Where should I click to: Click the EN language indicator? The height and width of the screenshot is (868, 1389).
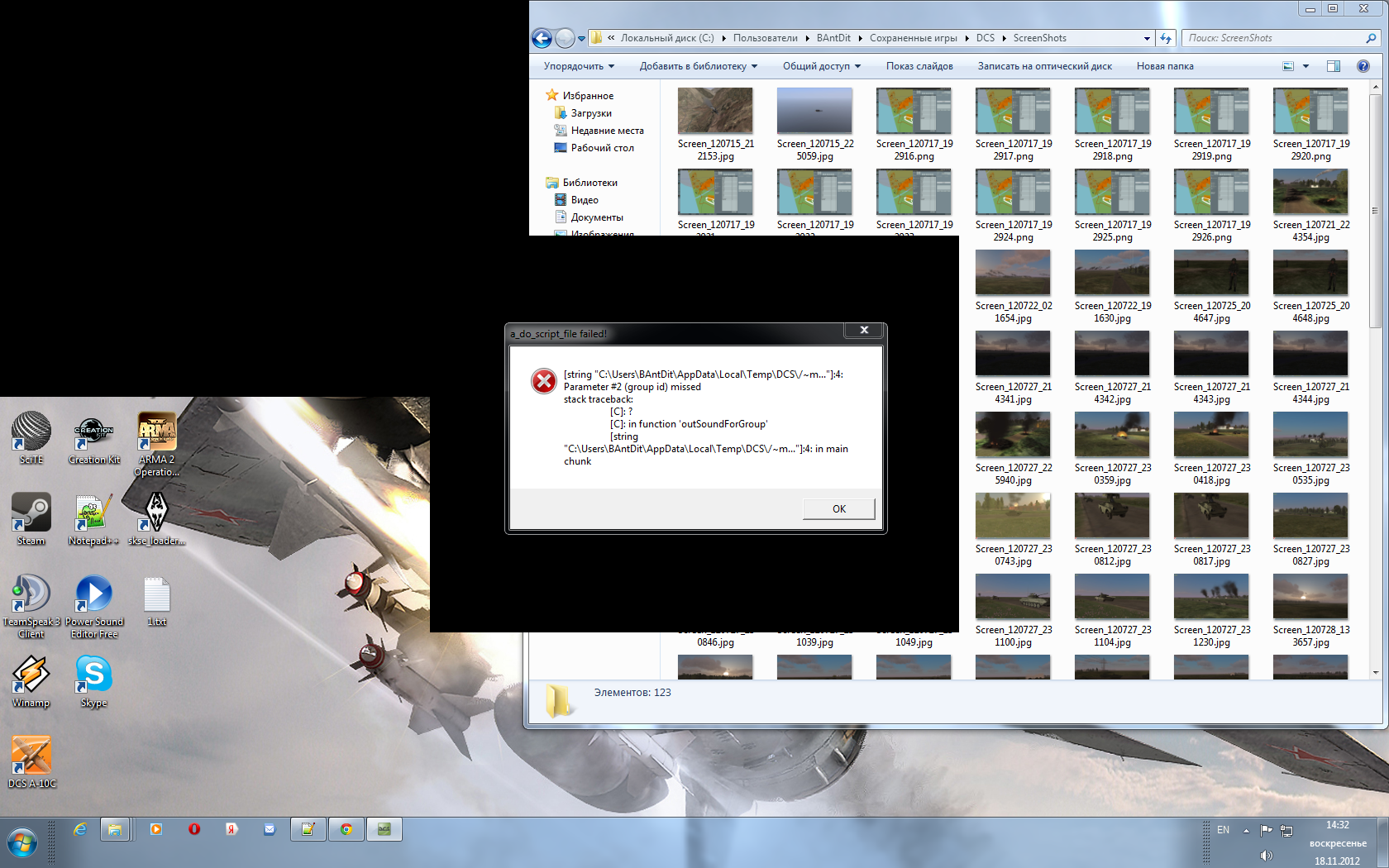1223,830
